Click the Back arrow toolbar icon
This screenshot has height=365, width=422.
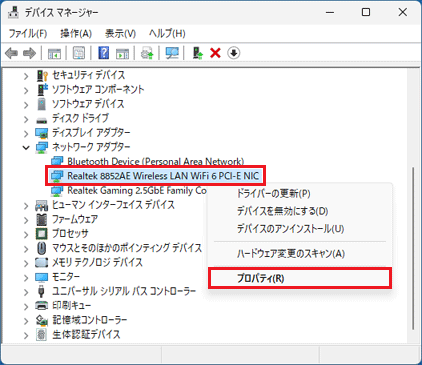pos(12,53)
